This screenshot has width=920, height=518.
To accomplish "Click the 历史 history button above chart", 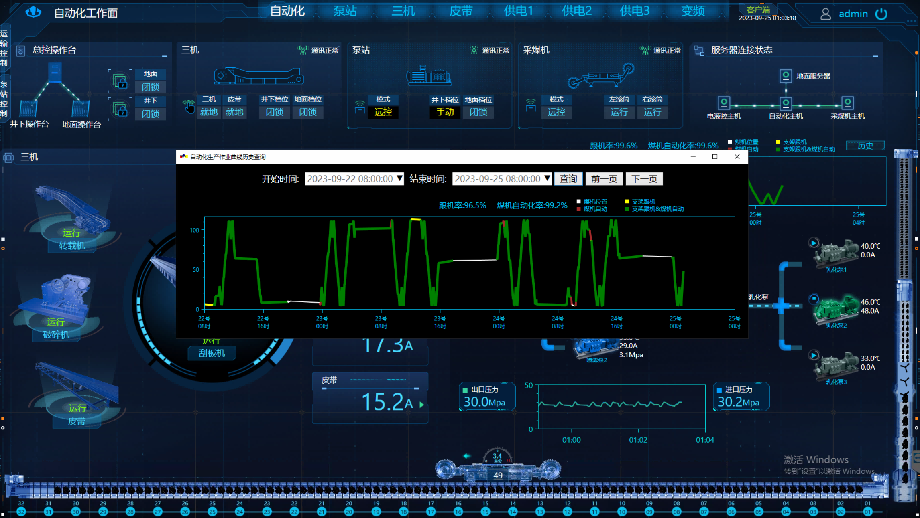I will (865, 145).
